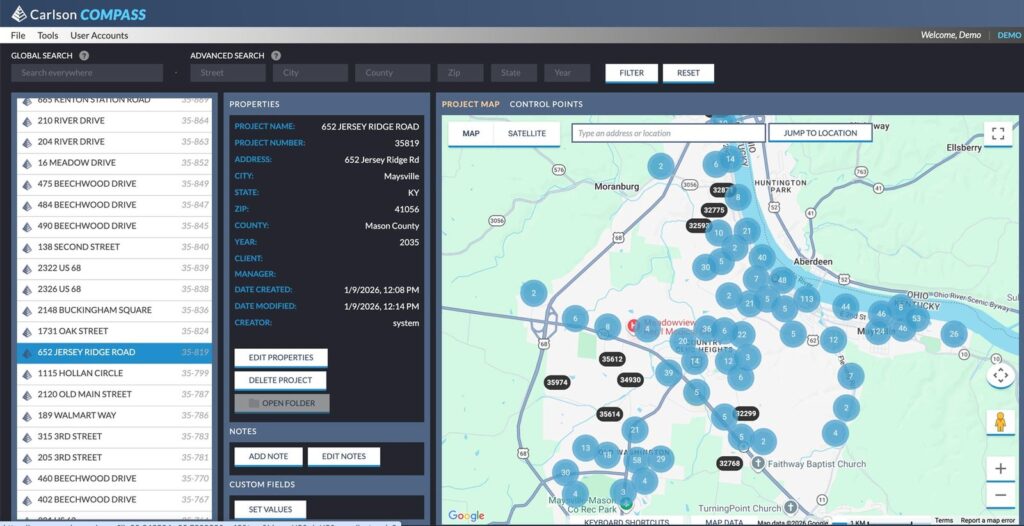
Task: Switch map to Map view
Action: click(x=471, y=133)
